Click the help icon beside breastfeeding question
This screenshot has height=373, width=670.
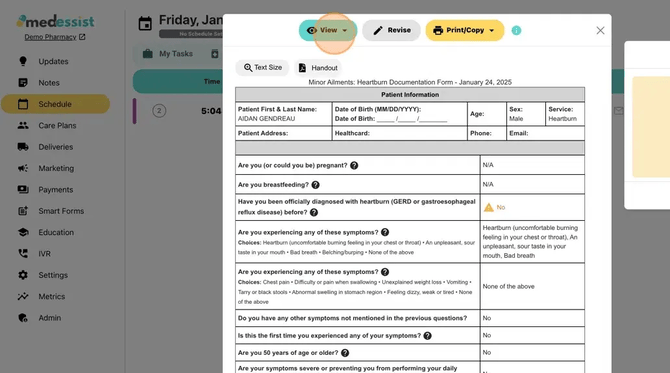pyautogui.click(x=315, y=185)
